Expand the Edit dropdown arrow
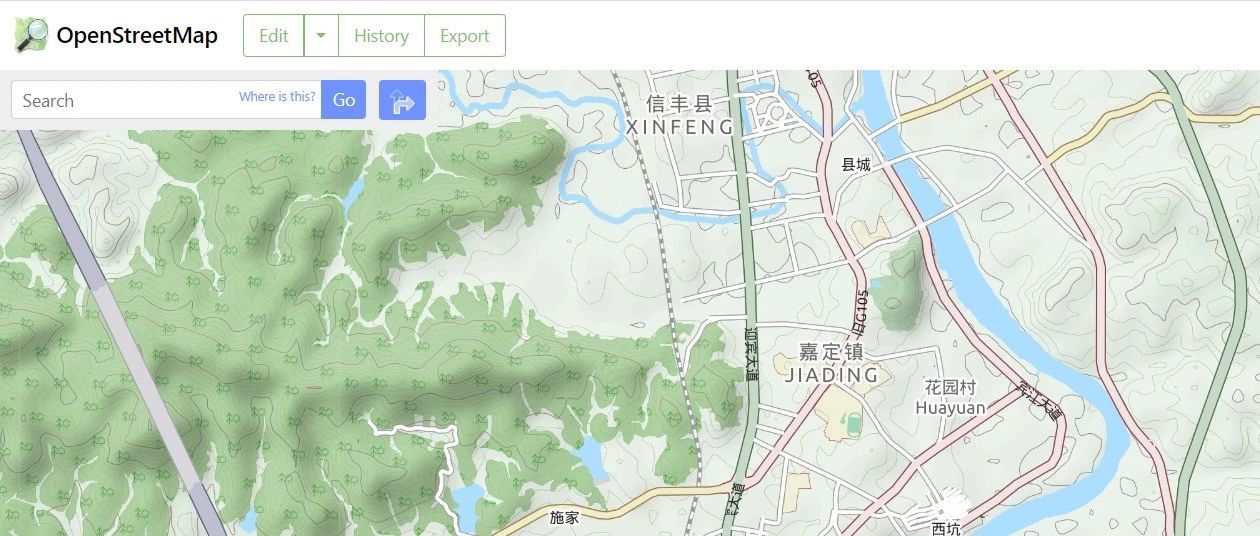The image size is (1260, 536). [x=321, y=35]
